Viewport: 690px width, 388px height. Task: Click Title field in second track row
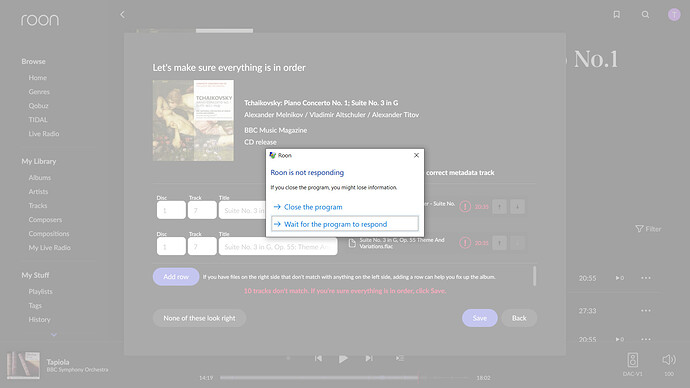pos(278,246)
